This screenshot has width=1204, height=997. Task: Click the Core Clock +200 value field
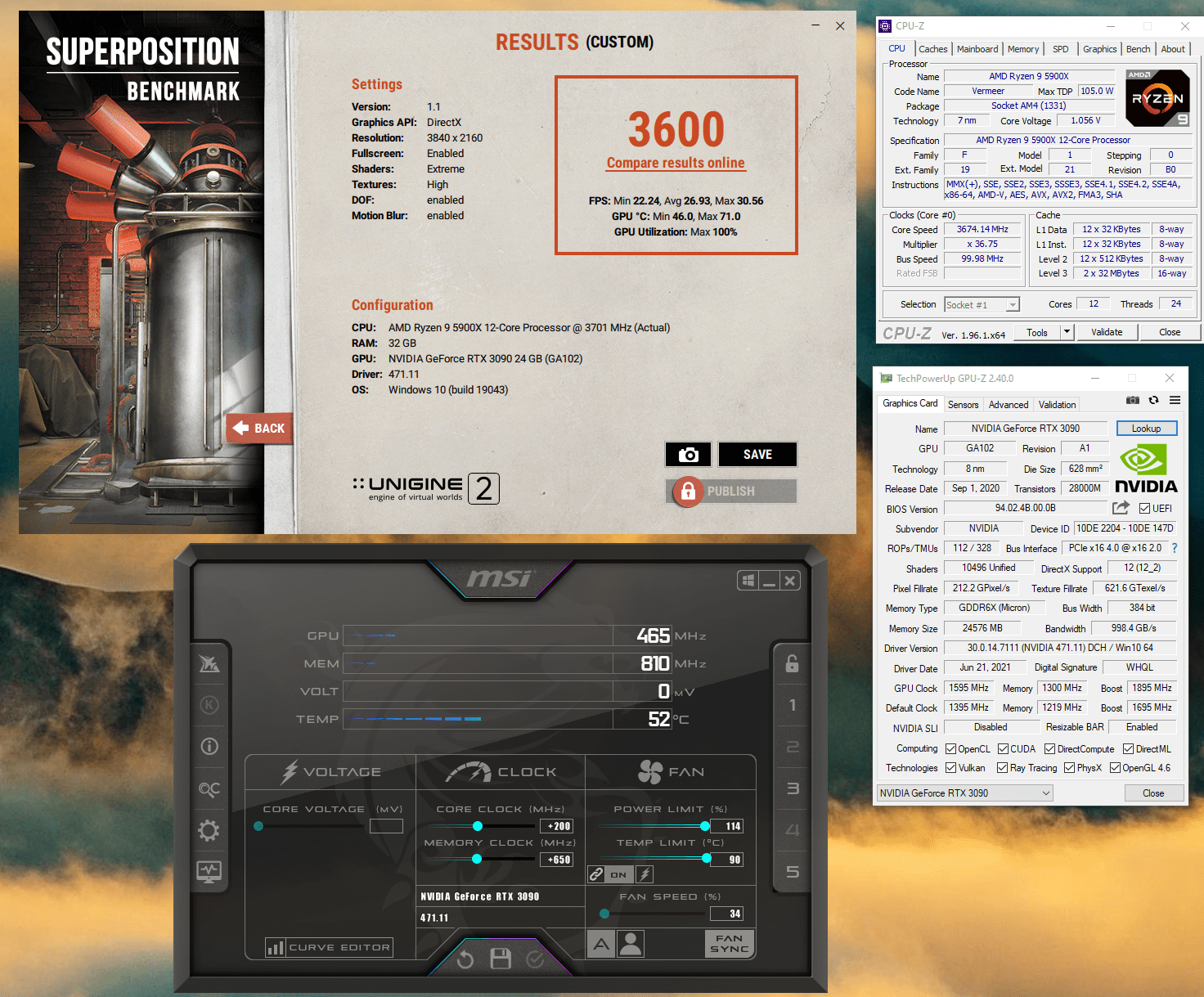click(557, 826)
